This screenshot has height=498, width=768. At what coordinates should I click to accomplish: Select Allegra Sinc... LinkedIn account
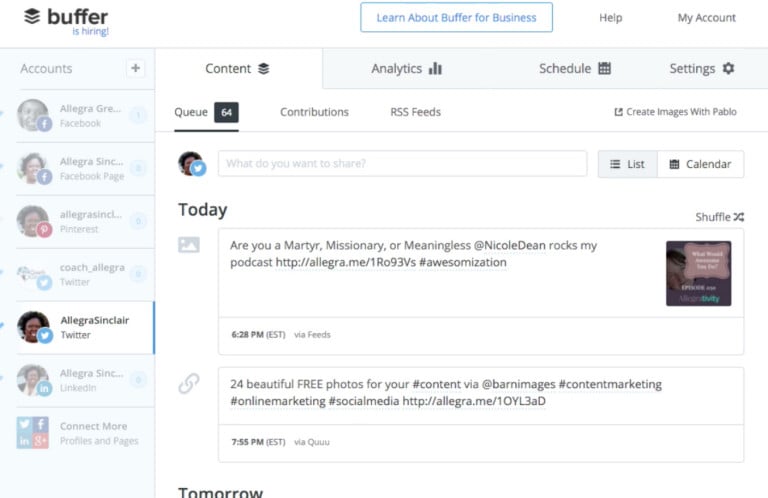coord(85,380)
